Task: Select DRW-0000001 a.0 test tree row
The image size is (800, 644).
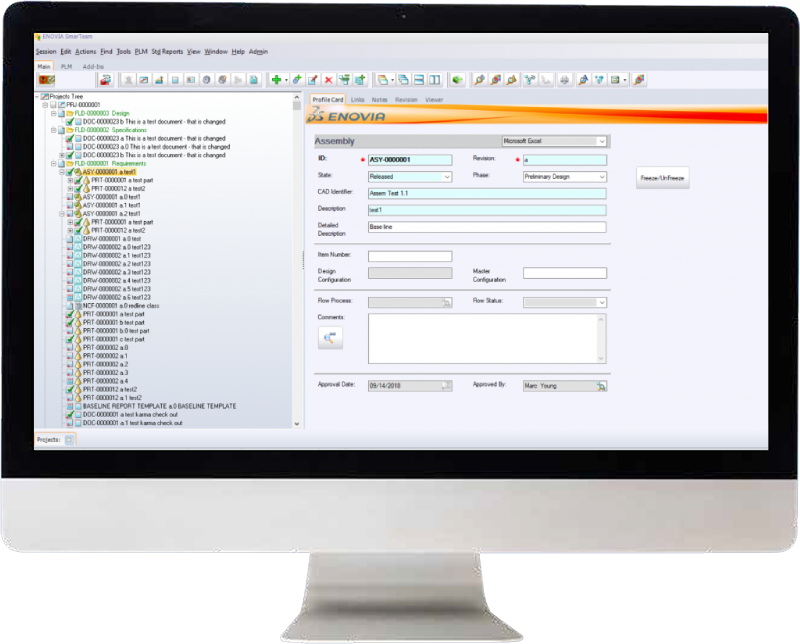Action: [112, 239]
